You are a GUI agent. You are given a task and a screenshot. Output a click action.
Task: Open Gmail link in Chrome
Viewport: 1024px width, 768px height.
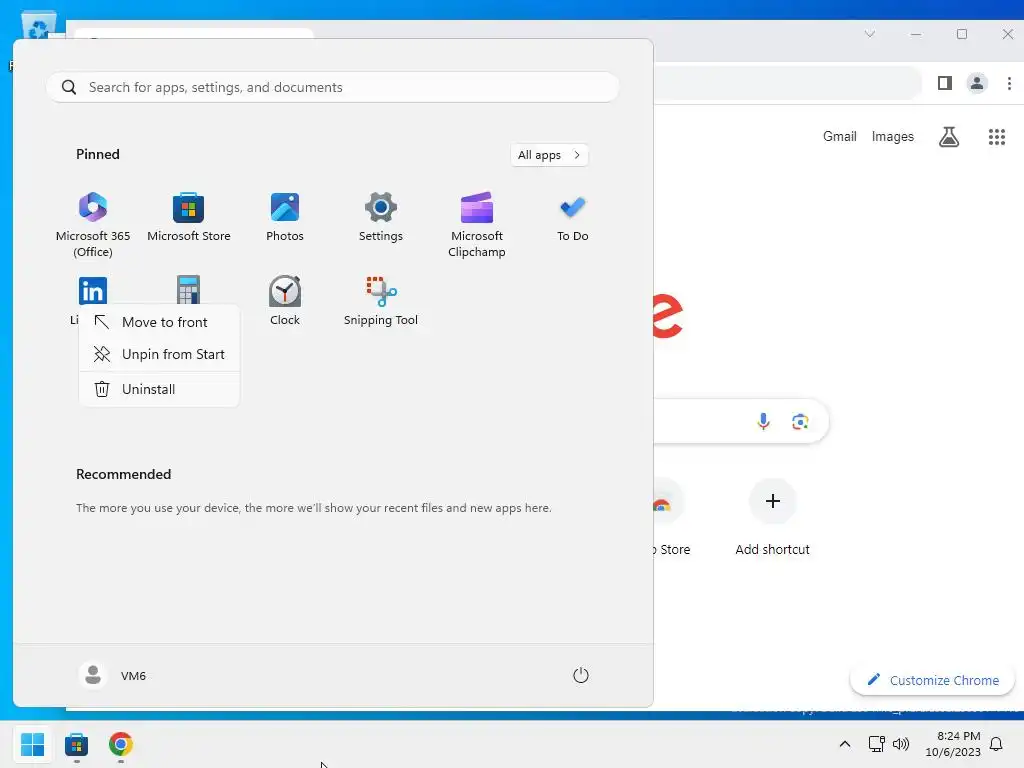839,136
